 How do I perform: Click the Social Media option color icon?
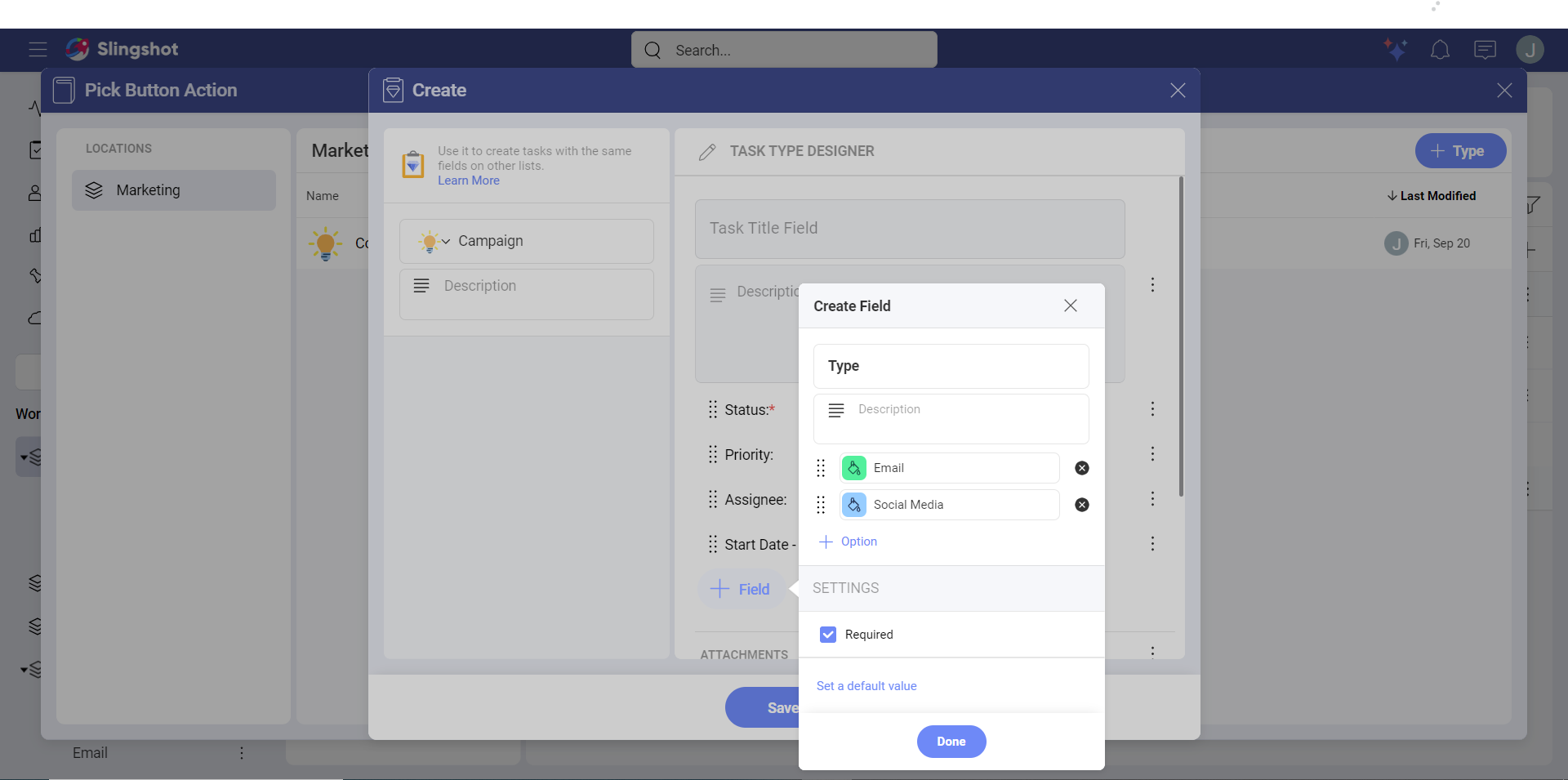854,505
